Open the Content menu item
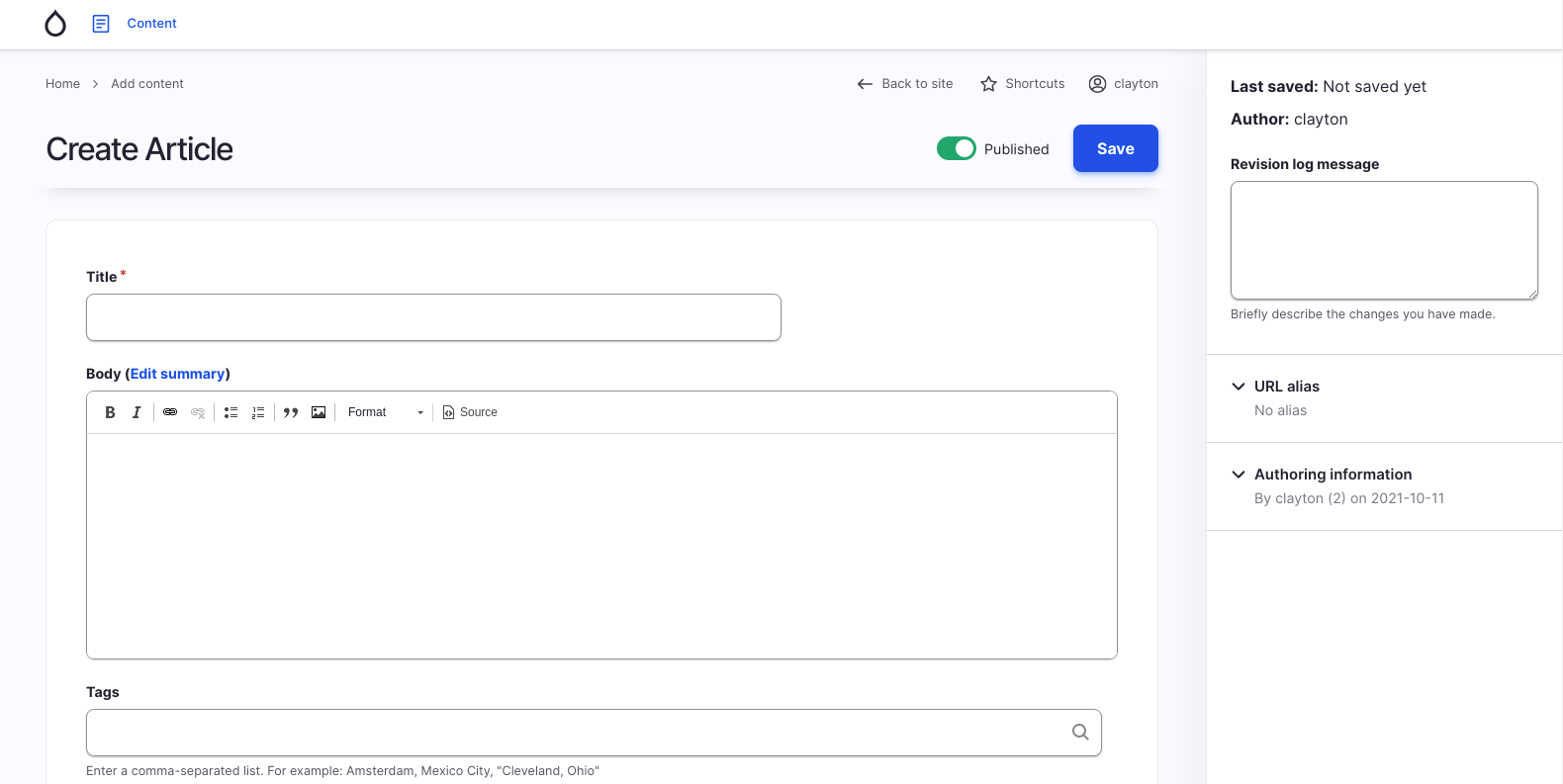Image resolution: width=1563 pixels, height=784 pixels. [x=151, y=24]
